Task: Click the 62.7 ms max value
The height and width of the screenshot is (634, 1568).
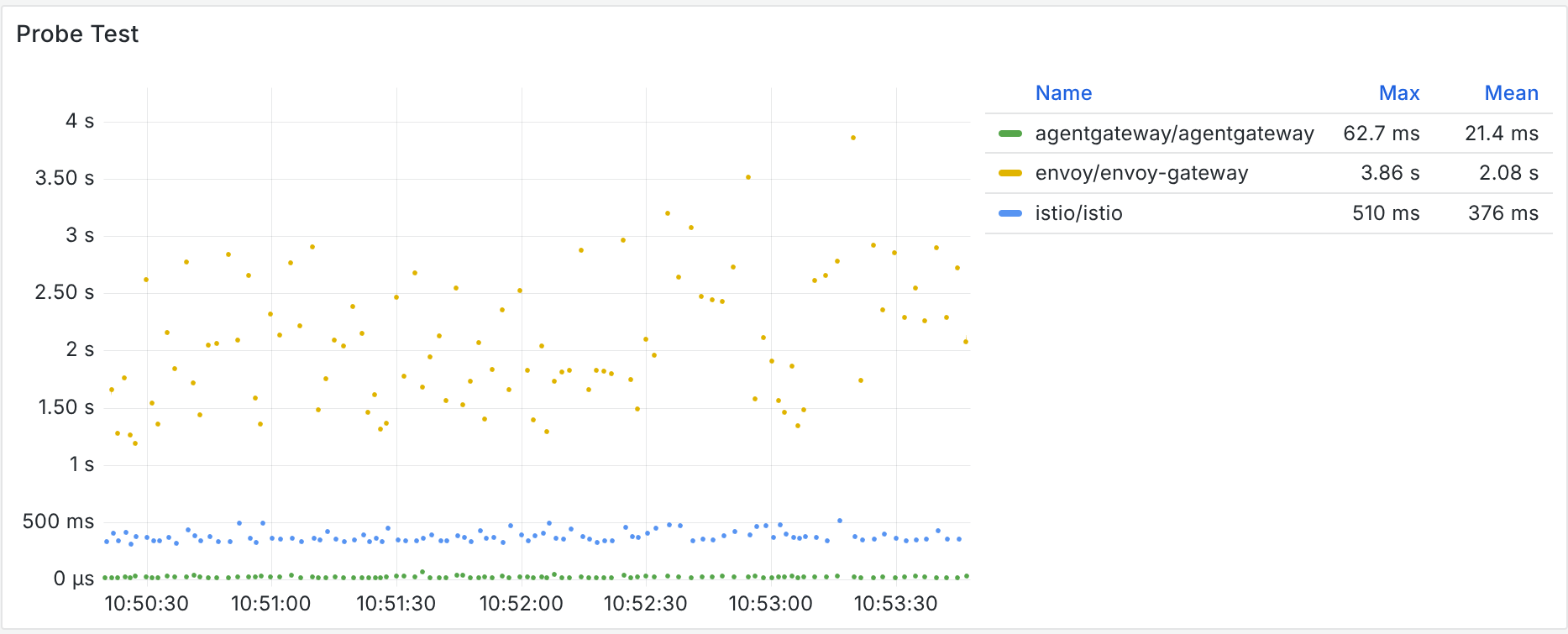Action: point(1381,134)
